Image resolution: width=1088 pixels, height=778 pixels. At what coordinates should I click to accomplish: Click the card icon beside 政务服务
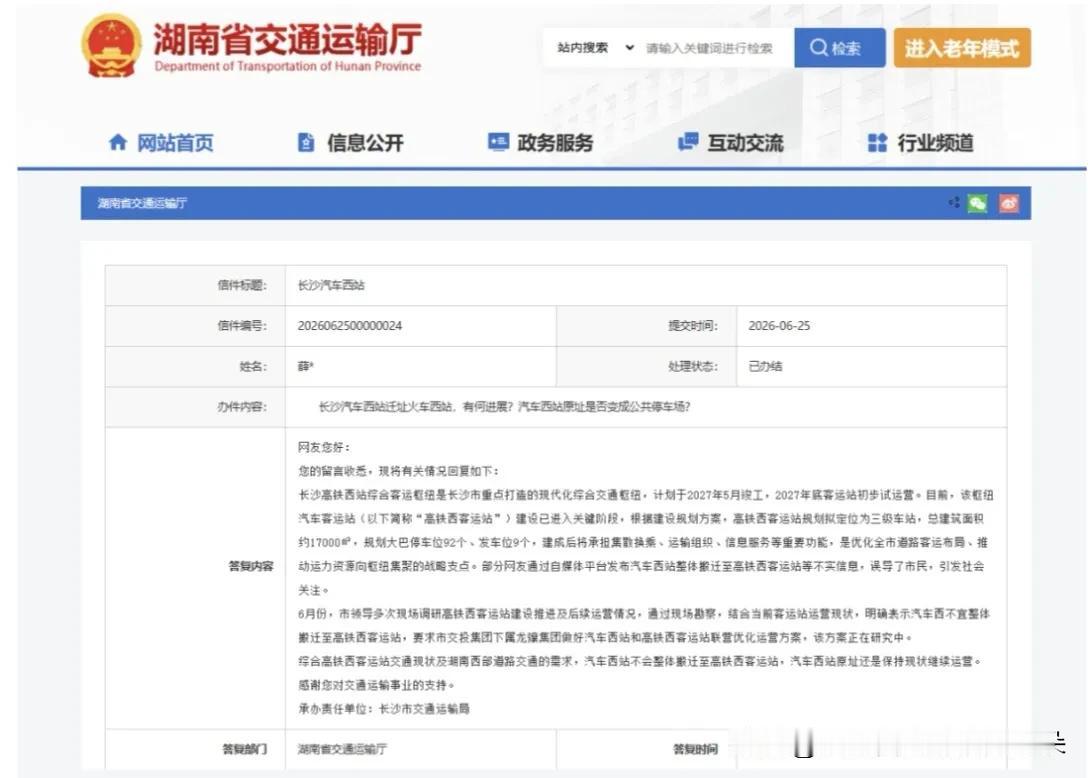tap(498, 142)
